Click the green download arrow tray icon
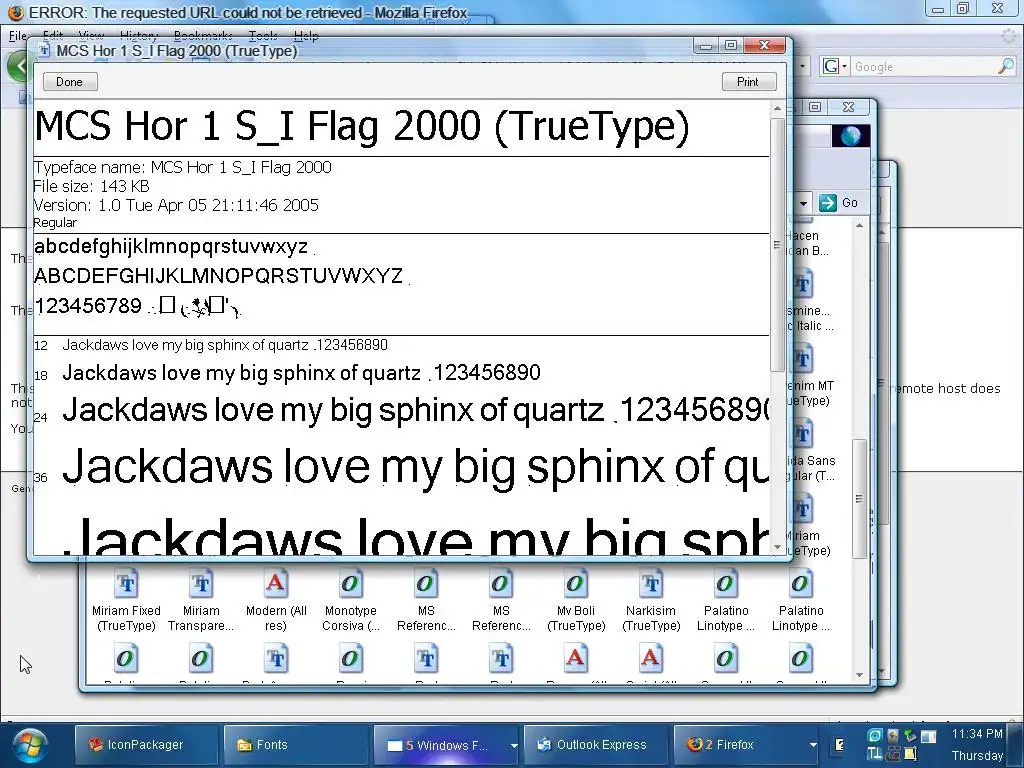Screen dimensions: 1024x768 click(x=910, y=736)
